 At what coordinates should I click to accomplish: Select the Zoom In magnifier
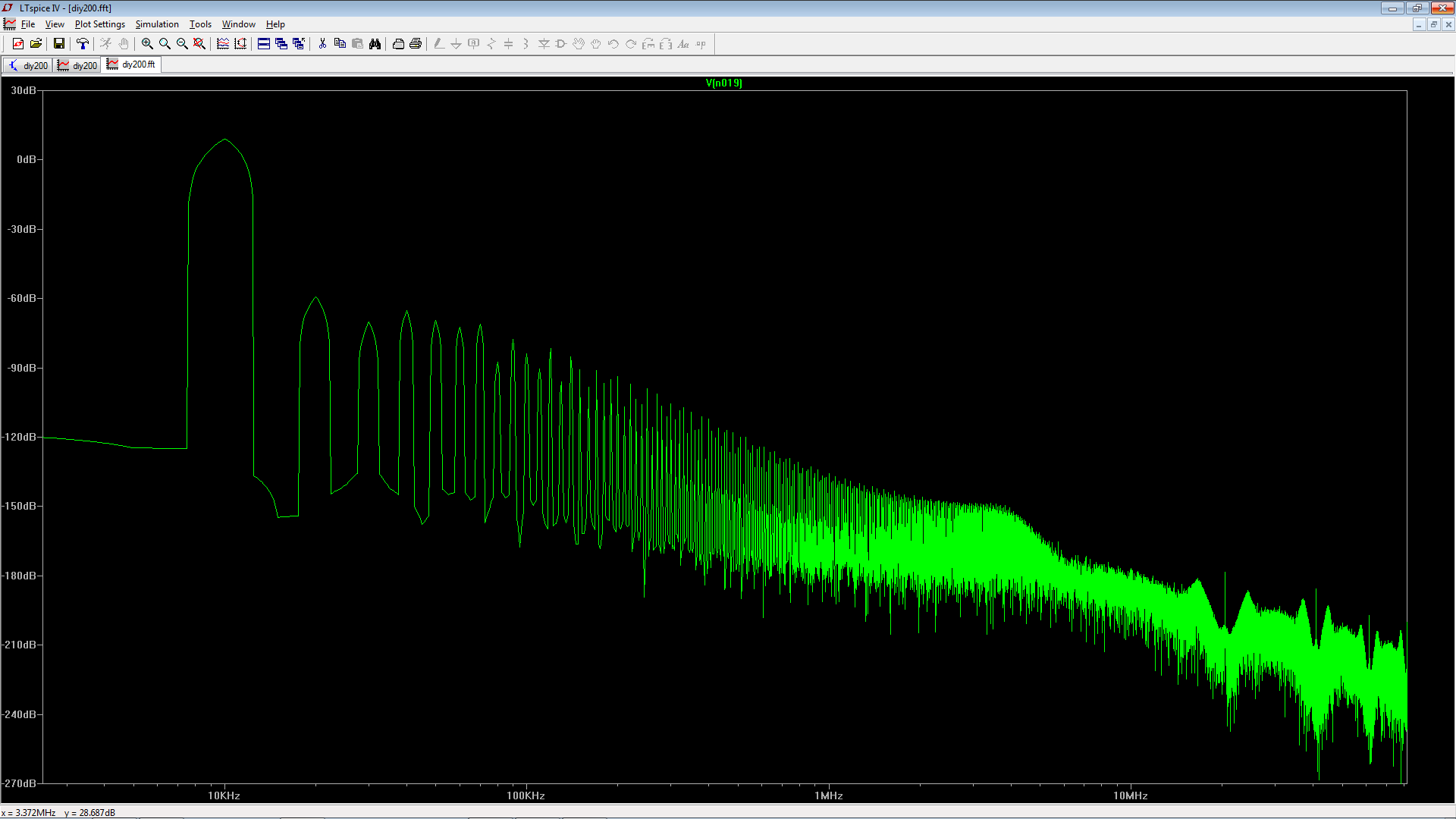[x=147, y=44]
